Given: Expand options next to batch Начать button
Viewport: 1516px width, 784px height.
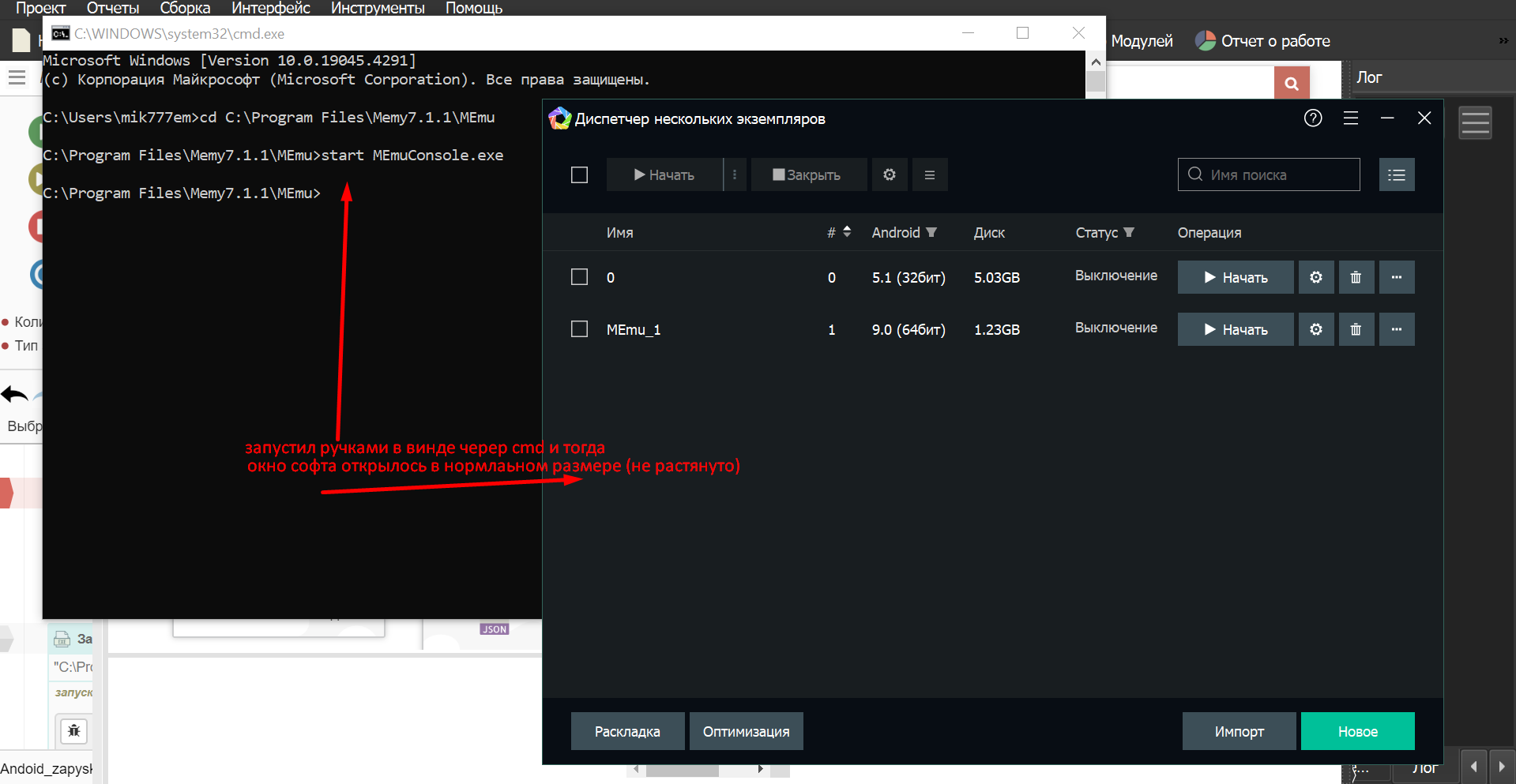Looking at the screenshot, I should coord(735,174).
